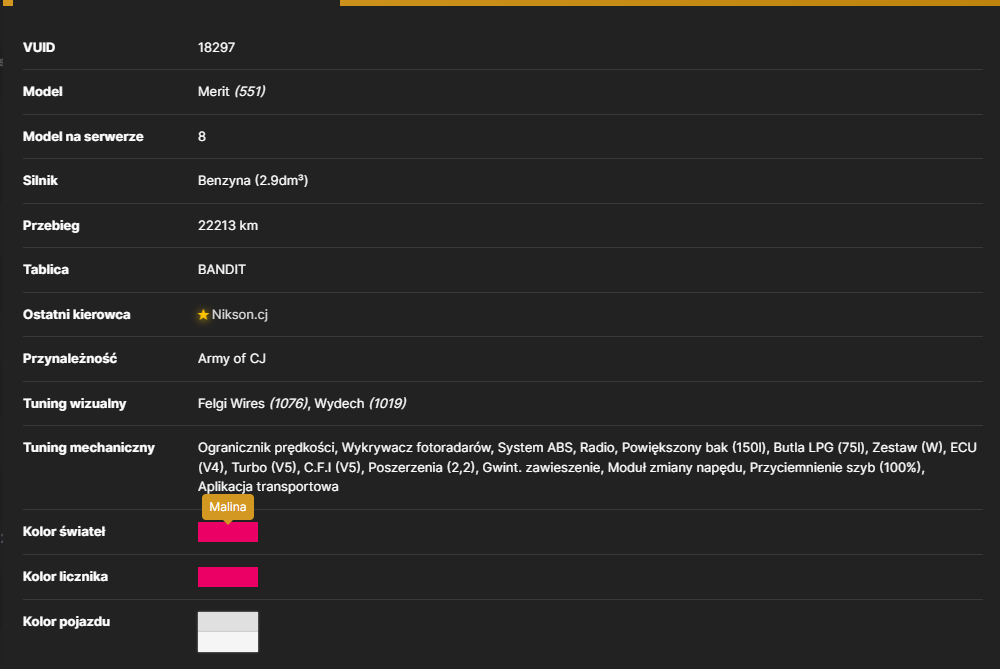Click the Przynależność row label
The height and width of the screenshot is (669, 1000).
[x=70, y=358]
